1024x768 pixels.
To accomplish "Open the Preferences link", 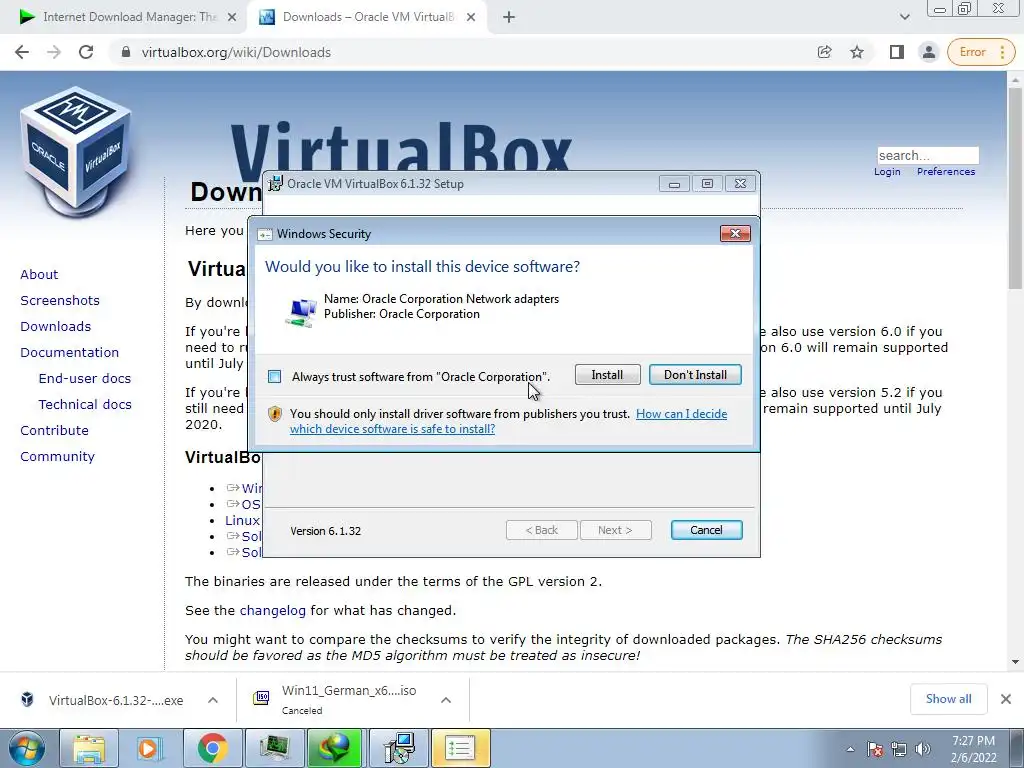I will [x=946, y=172].
